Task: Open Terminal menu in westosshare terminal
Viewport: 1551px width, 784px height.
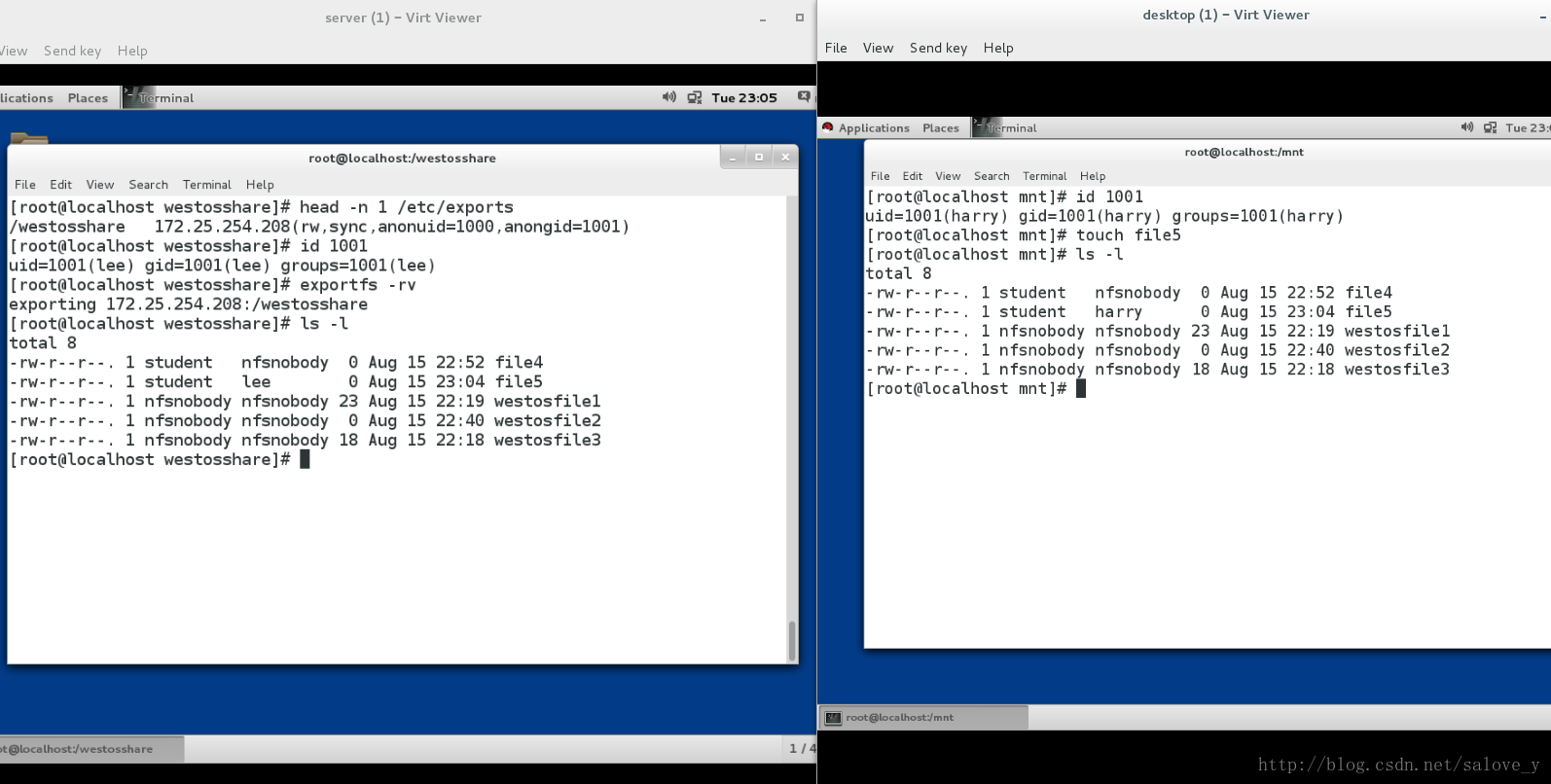Action: pyautogui.click(x=207, y=184)
